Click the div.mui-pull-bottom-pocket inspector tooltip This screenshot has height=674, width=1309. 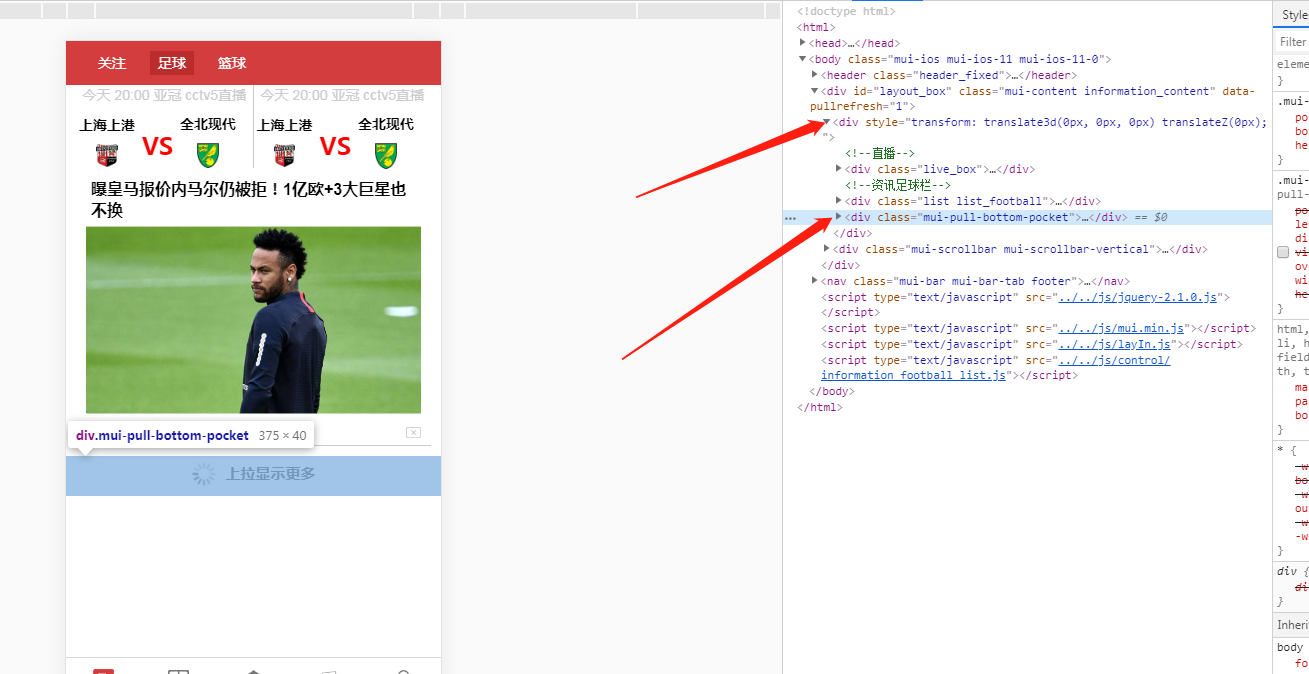coord(190,435)
